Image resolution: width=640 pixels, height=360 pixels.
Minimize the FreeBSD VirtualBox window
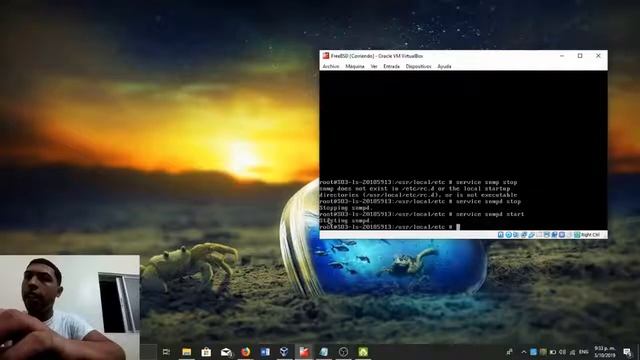(x=562, y=56)
